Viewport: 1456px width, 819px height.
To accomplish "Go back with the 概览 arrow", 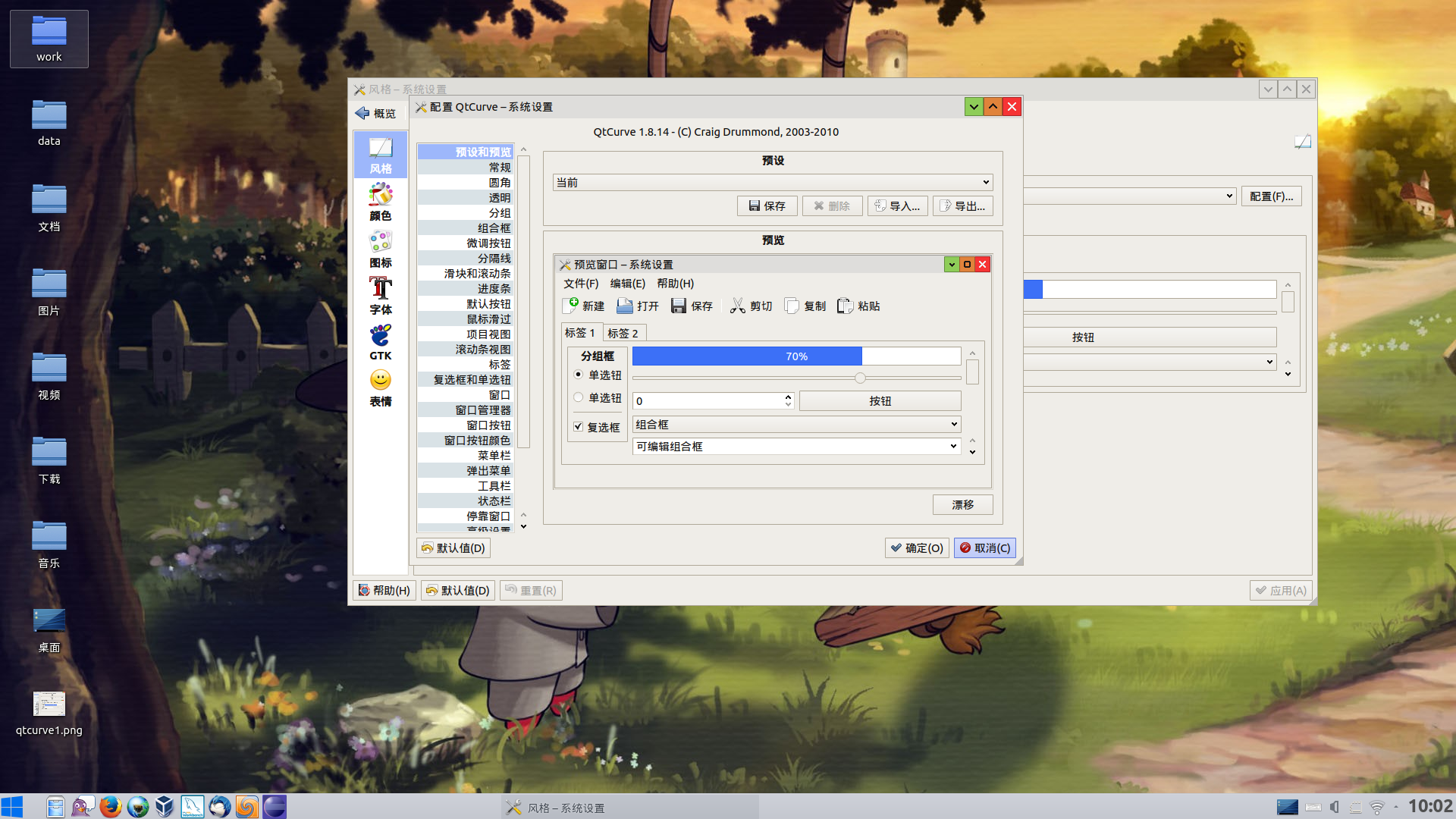I will point(375,113).
